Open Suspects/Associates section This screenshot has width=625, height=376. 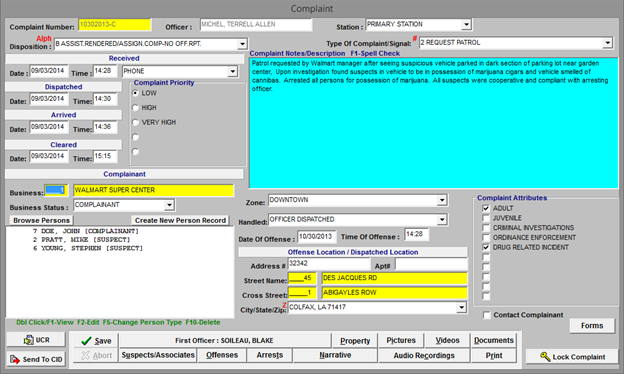pos(158,355)
